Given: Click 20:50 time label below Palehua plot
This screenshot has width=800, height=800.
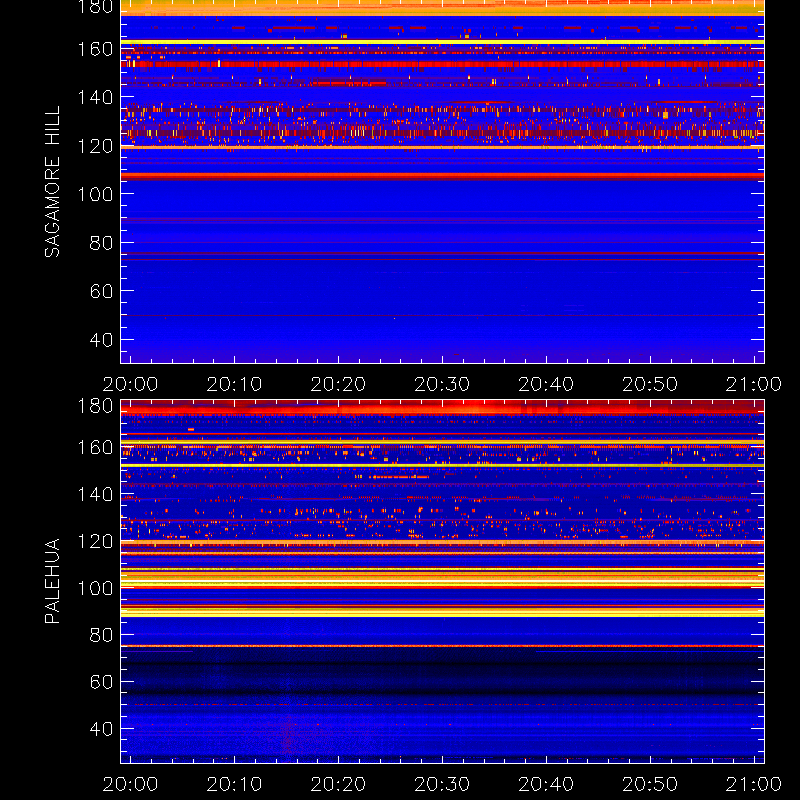Looking at the screenshot, I should pyautogui.click(x=650, y=784).
